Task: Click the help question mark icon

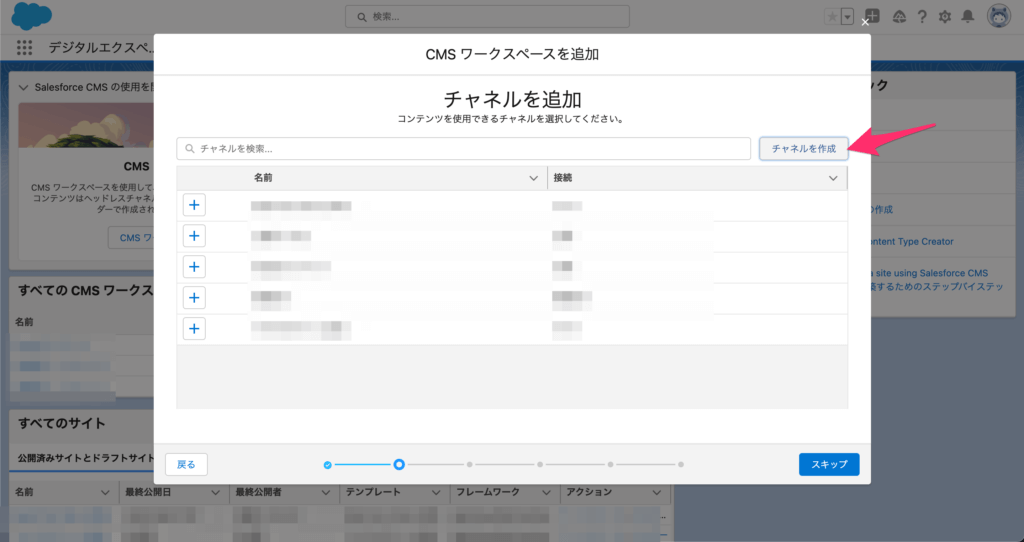Action: click(x=921, y=16)
